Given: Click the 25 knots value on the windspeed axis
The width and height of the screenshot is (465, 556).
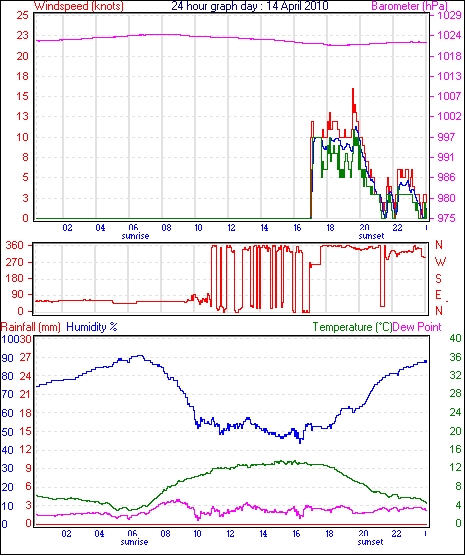Looking at the screenshot, I should pos(22,15).
